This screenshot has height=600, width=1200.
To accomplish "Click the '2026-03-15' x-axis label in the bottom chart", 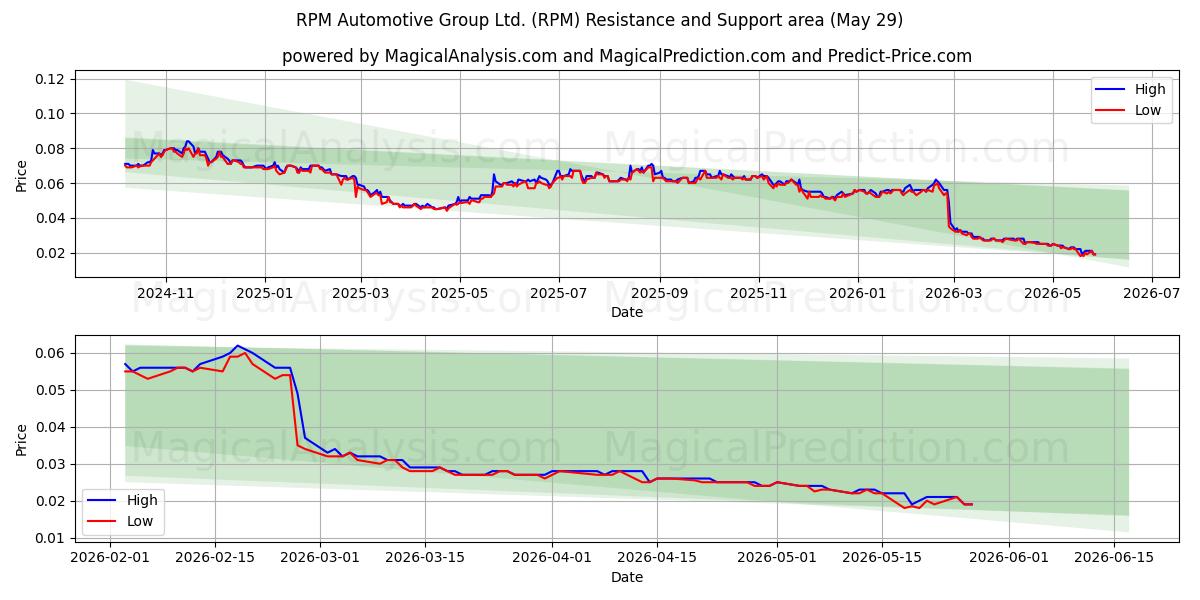I will [x=425, y=559].
